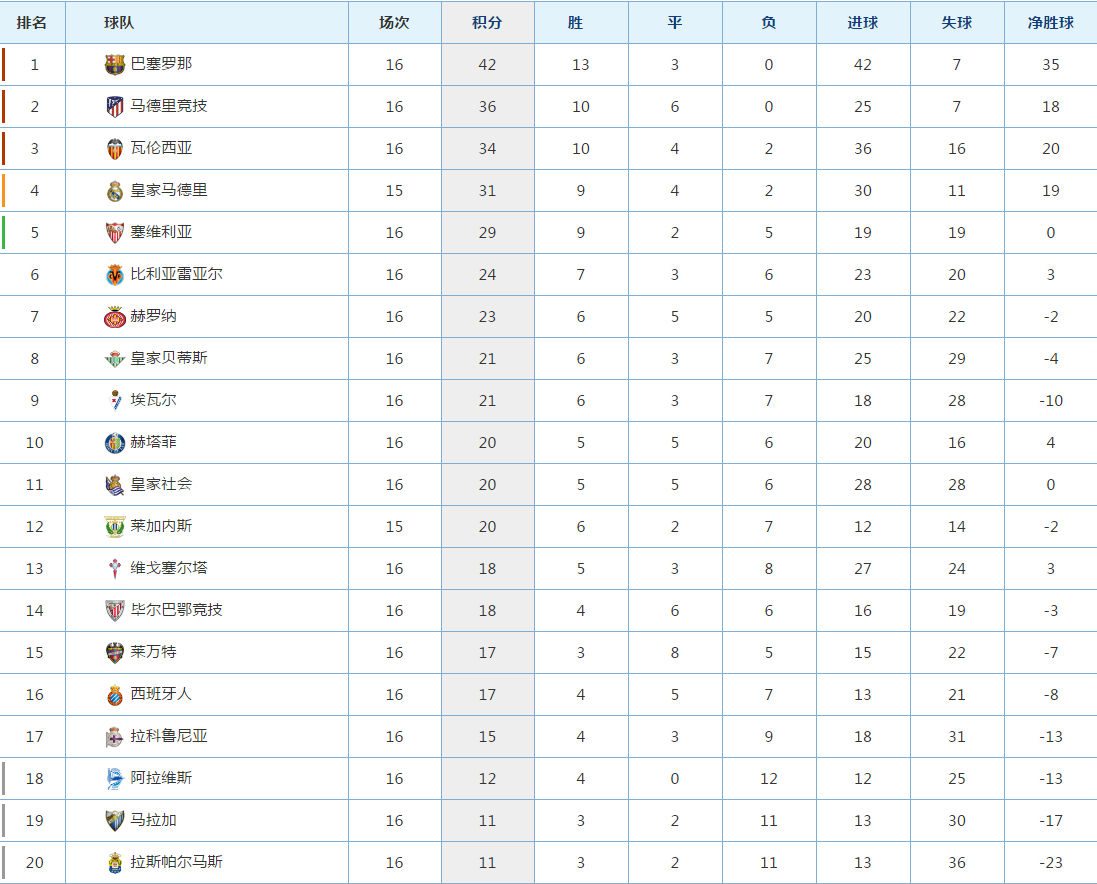The image size is (1097, 884).
Task: Click the Málaga crest icon
Action: (x=115, y=820)
